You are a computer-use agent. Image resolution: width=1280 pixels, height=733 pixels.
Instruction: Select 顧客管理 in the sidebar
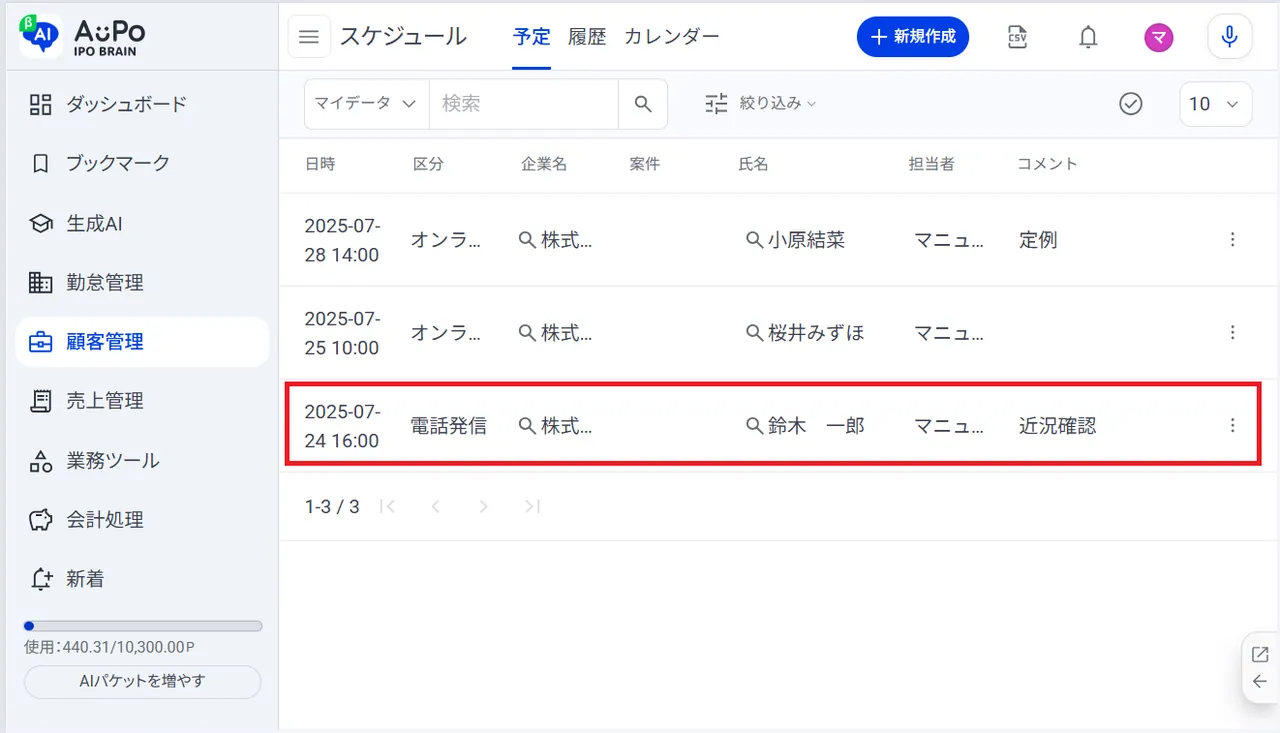point(142,342)
